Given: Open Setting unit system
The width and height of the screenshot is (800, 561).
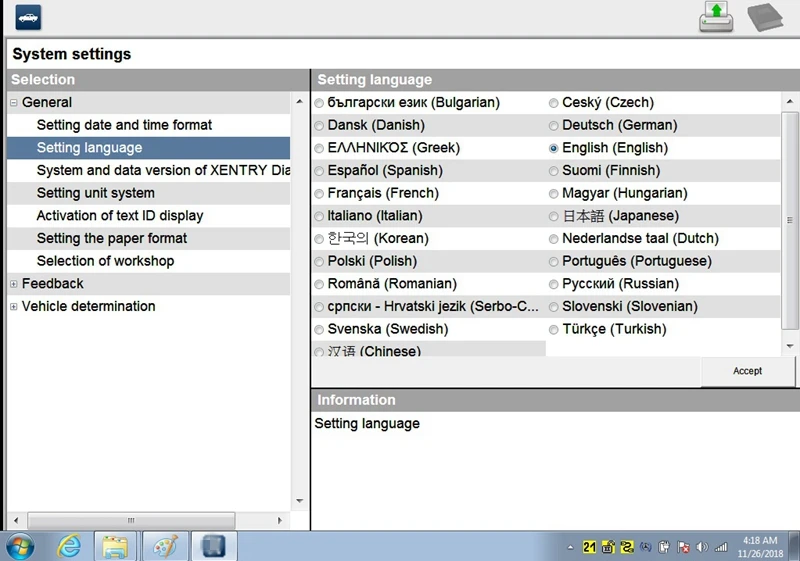Looking at the screenshot, I should pos(148,193).
